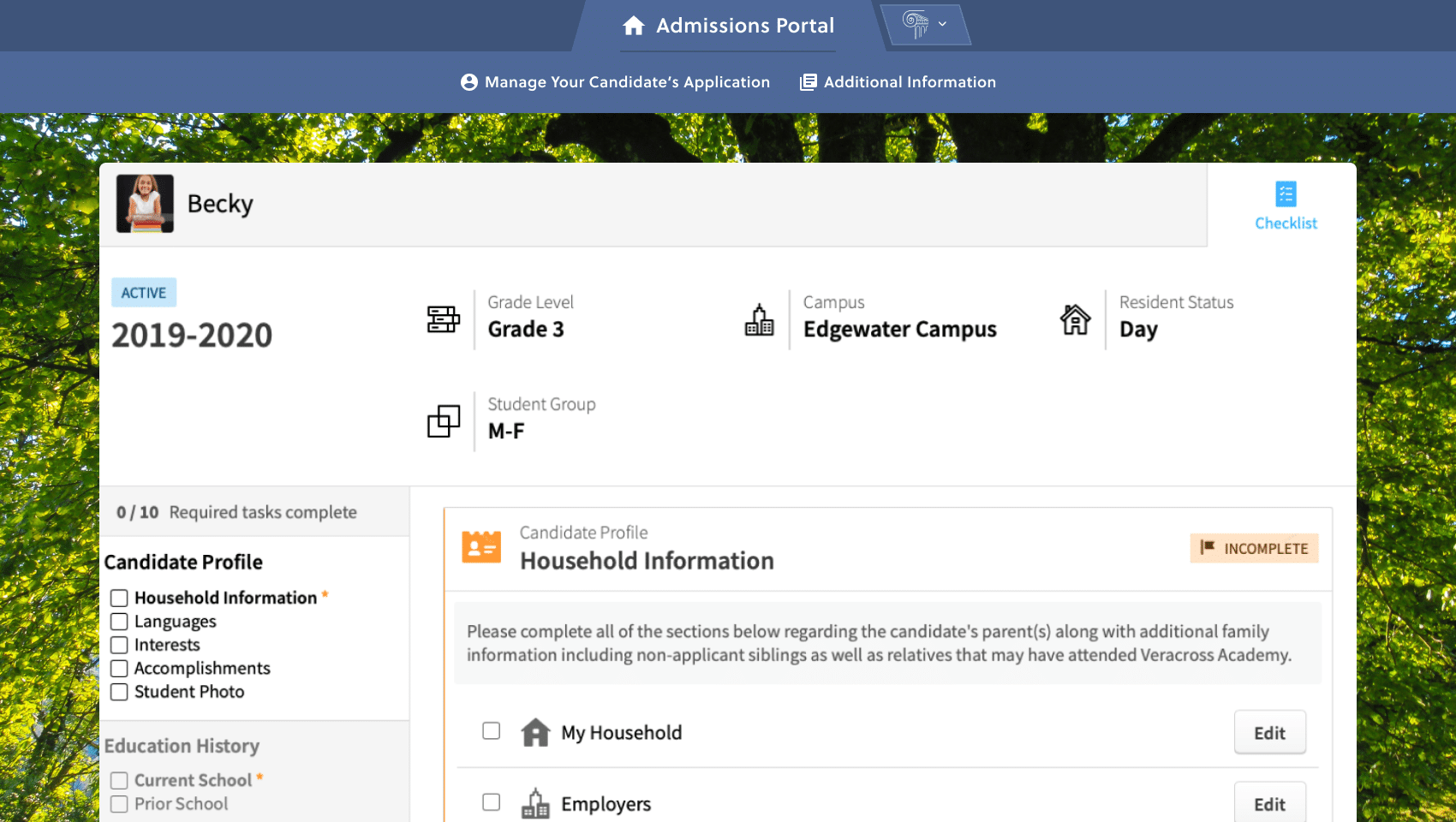Open Manage Your Candidate's Application menu
This screenshot has height=822, width=1456.
(615, 82)
